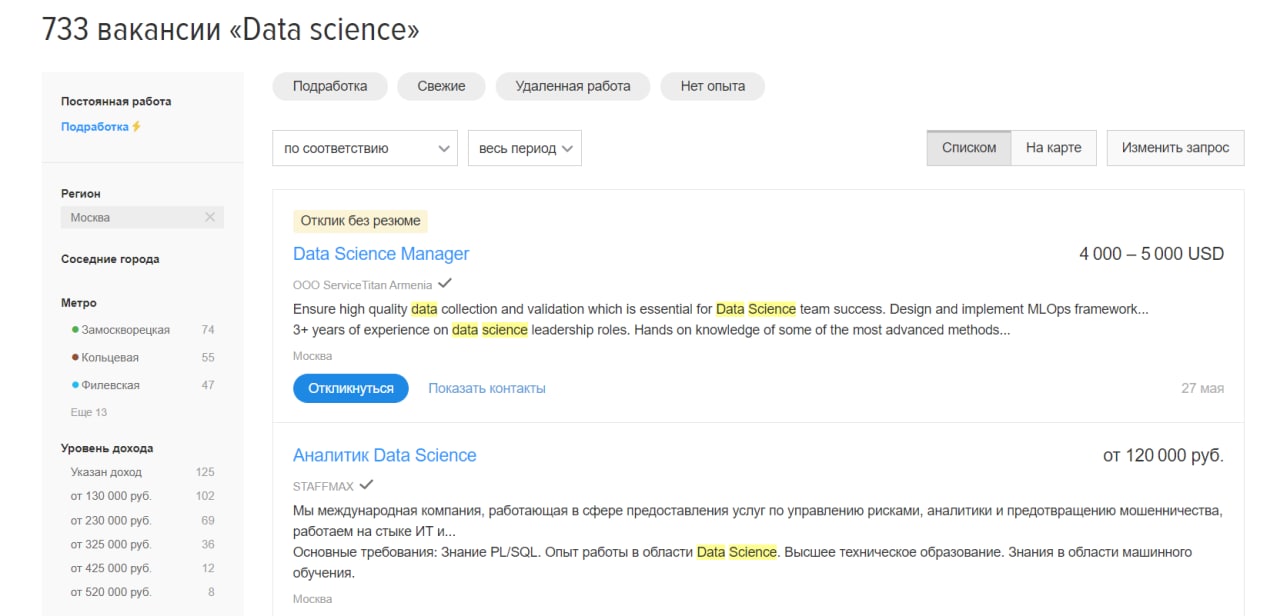This screenshot has height=616, width=1280.
Task: Select the green Замоскворецкая metro line
Action: coord(125,330)
